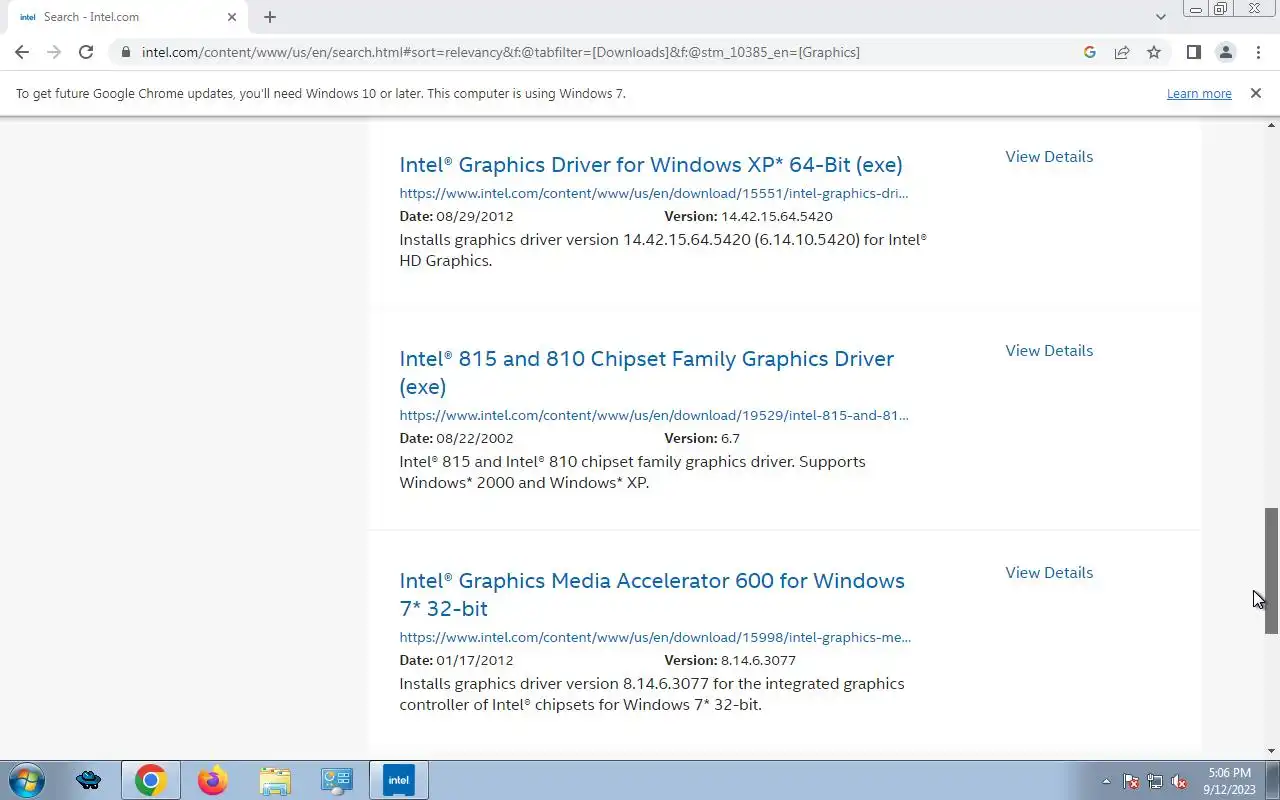Open the taskbar clock and date
The height and width of the screenshot is (800, 1280).
(x=1229, y=781)
